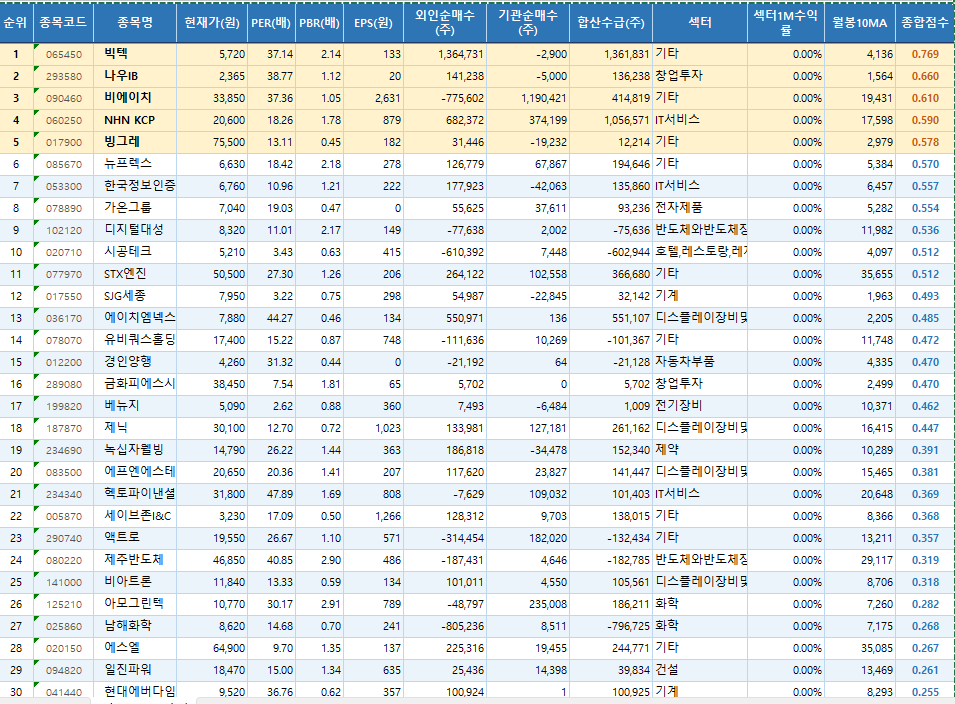The width and height of the screenshot is (955, 704).
Task: Select the 합산수급(주) header cell
Action: (x=611, y=23)
